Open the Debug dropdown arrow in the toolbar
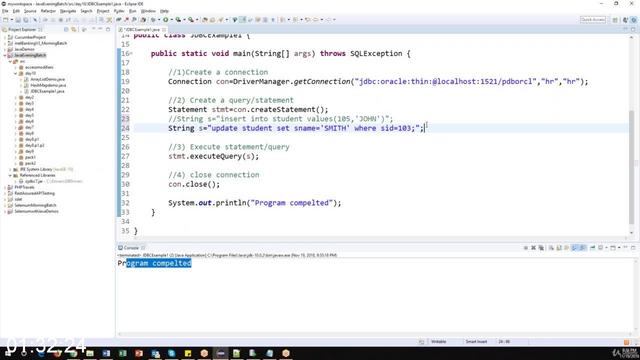The height and width of the screenshot is (360, 640). coord(159,20)
